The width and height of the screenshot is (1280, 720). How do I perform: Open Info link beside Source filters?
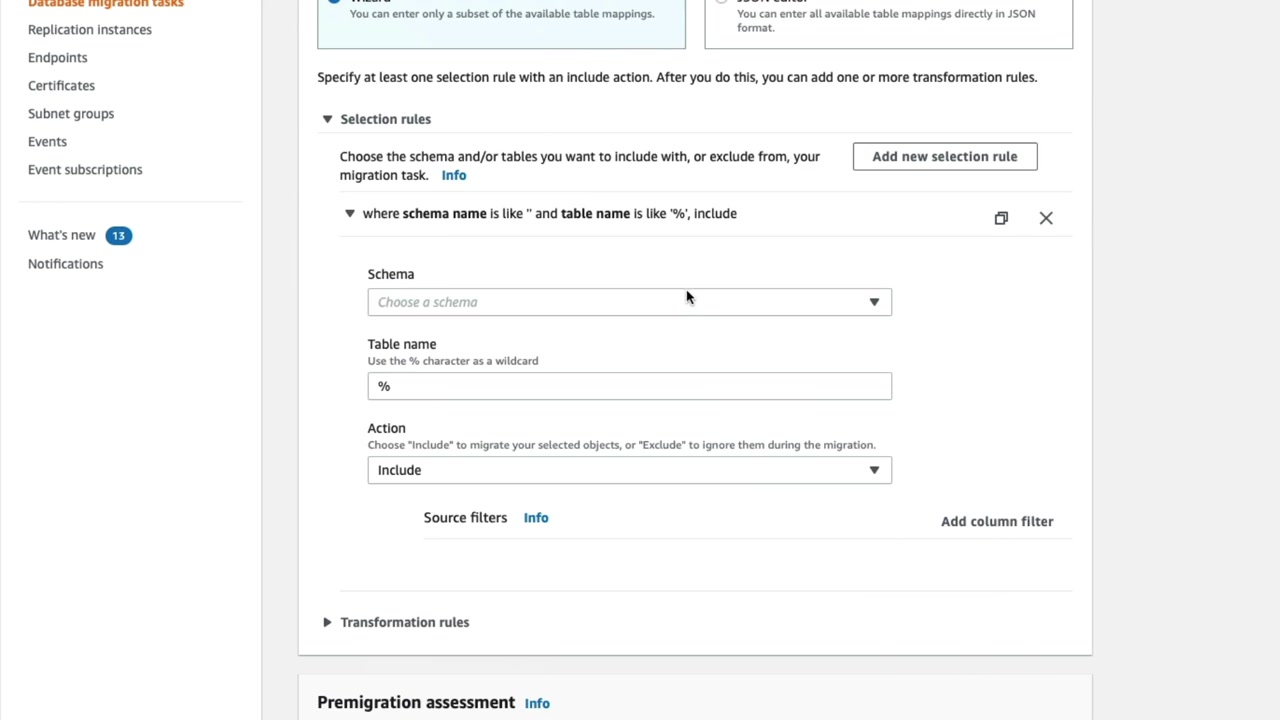pos(536,518)
